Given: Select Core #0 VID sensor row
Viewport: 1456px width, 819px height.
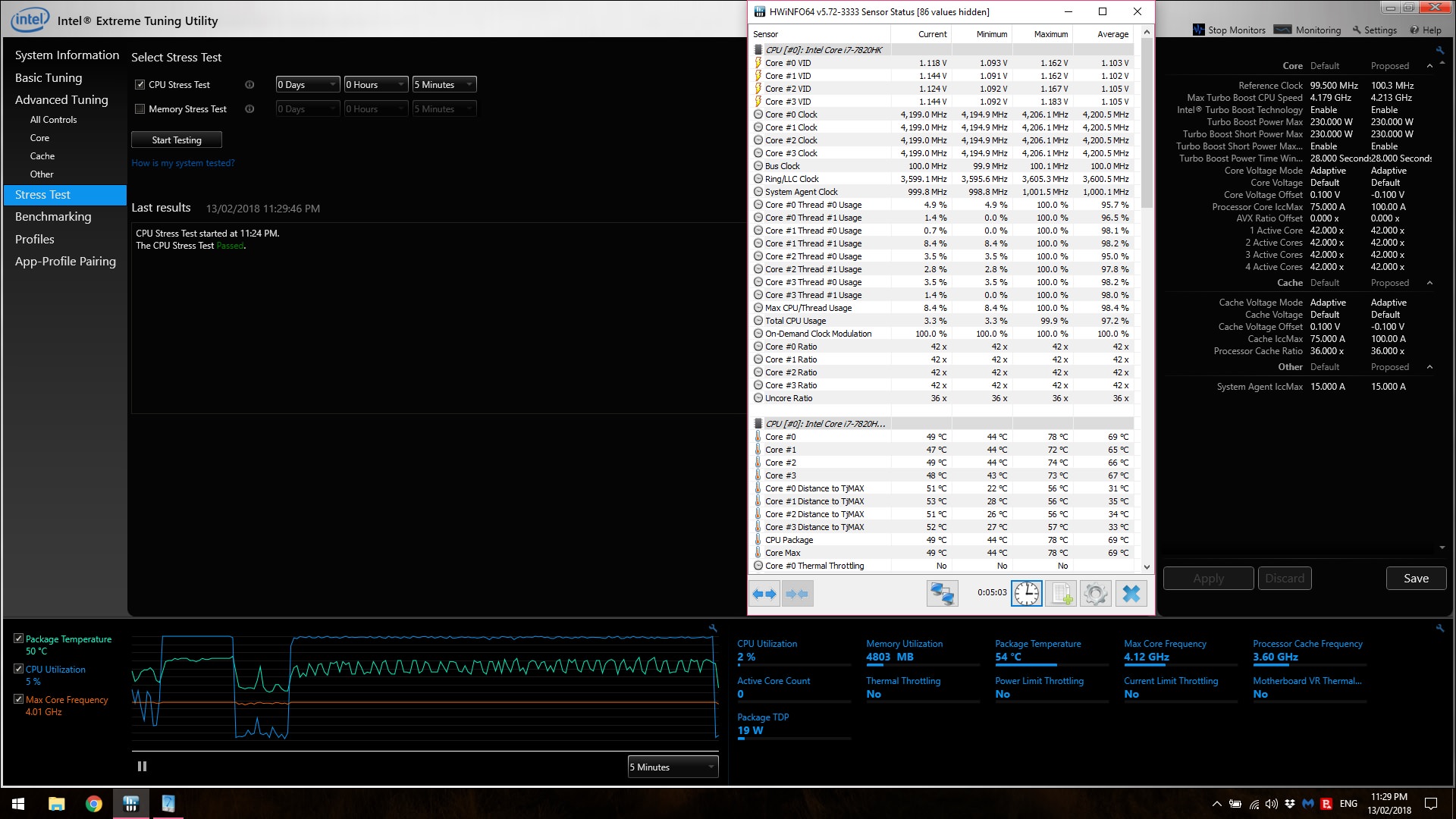Looking at the screenshot, I should coord(943,63).
